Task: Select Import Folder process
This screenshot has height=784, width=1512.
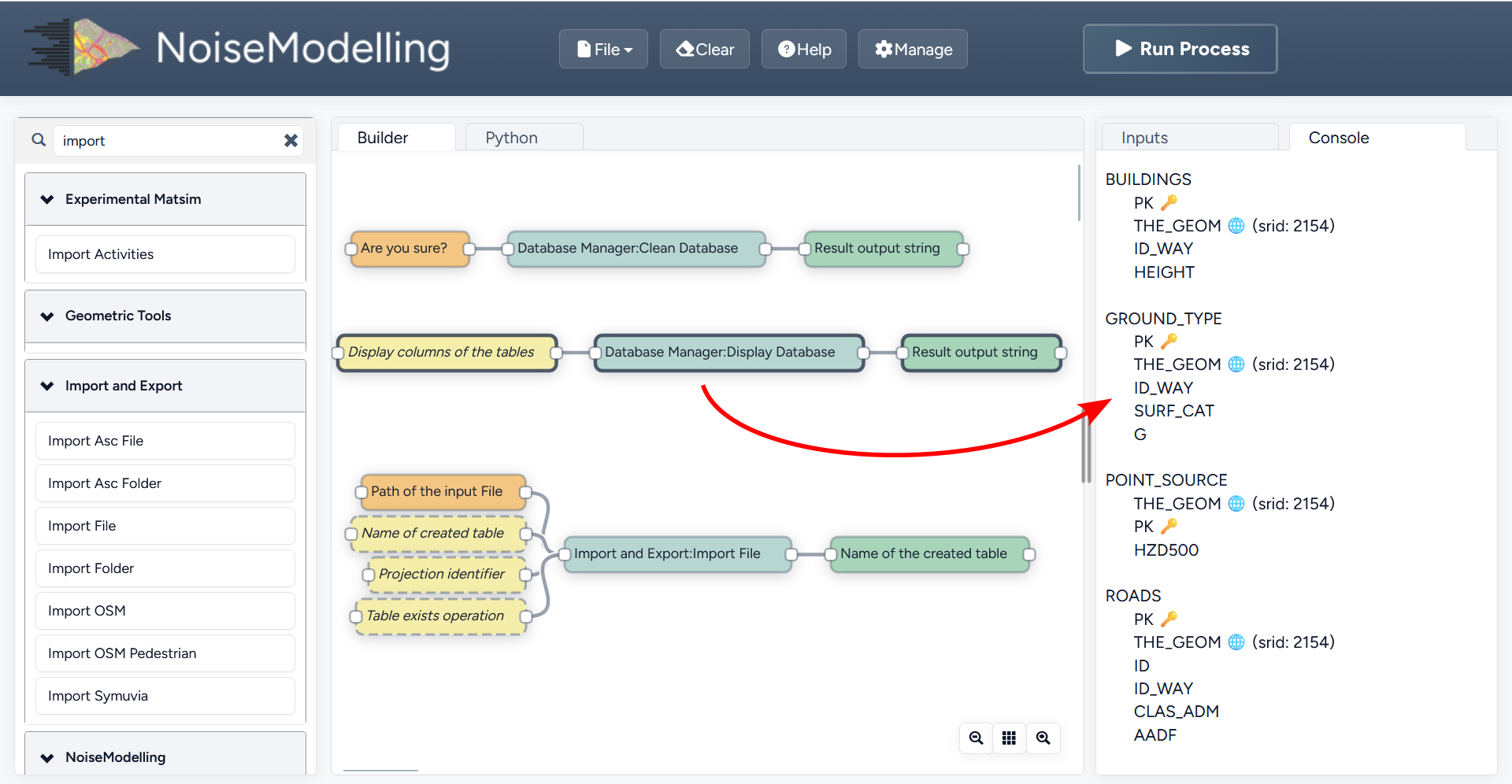Action: [x=165, y=568]
